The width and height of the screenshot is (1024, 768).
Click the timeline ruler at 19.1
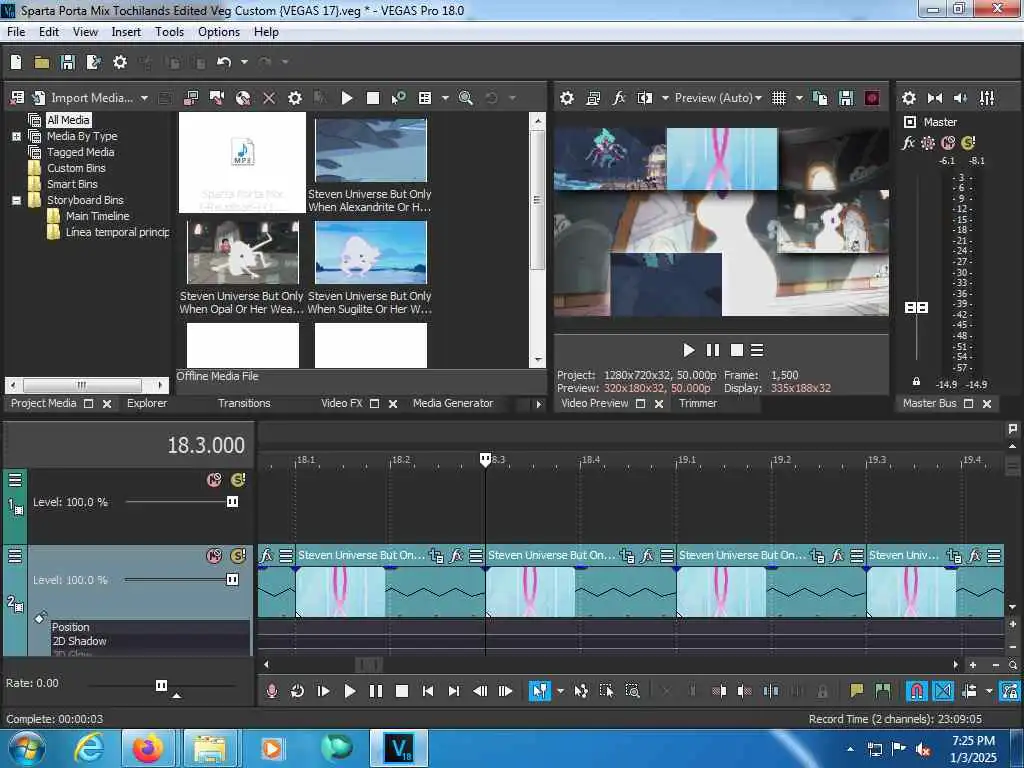pyautogui.click(x=686, y=460)
